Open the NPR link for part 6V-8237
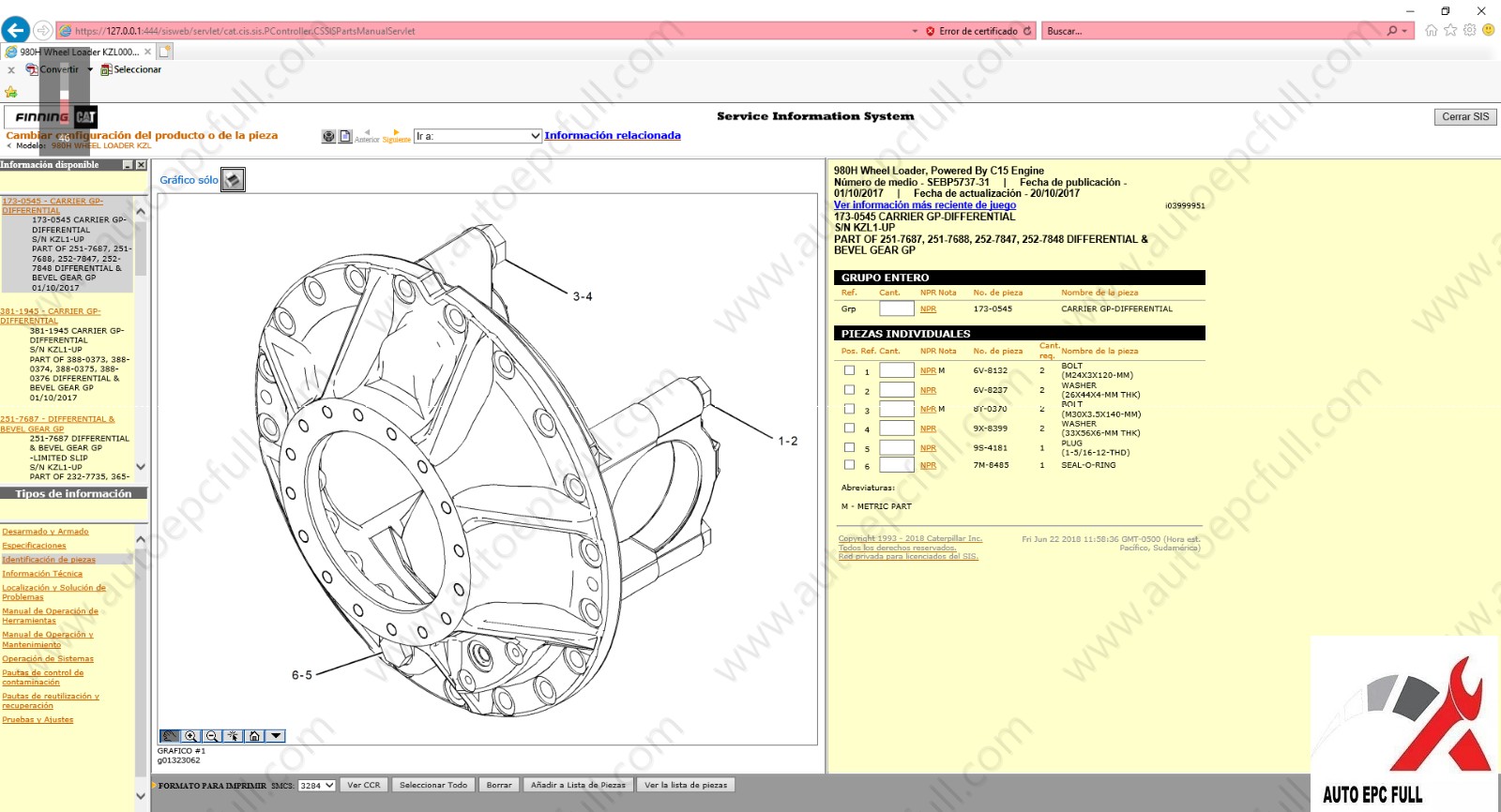Image resolution: width=1501 pixels, height=812 pixels. pos(928,390)
